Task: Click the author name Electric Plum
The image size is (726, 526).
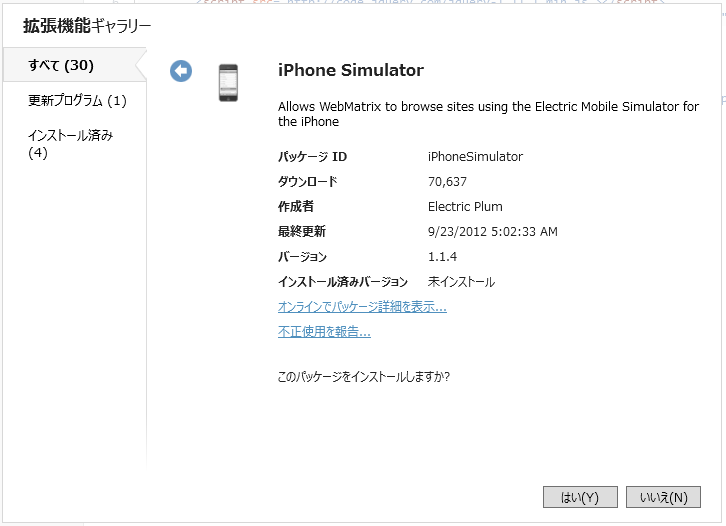Action: click(x=465, y=207)
